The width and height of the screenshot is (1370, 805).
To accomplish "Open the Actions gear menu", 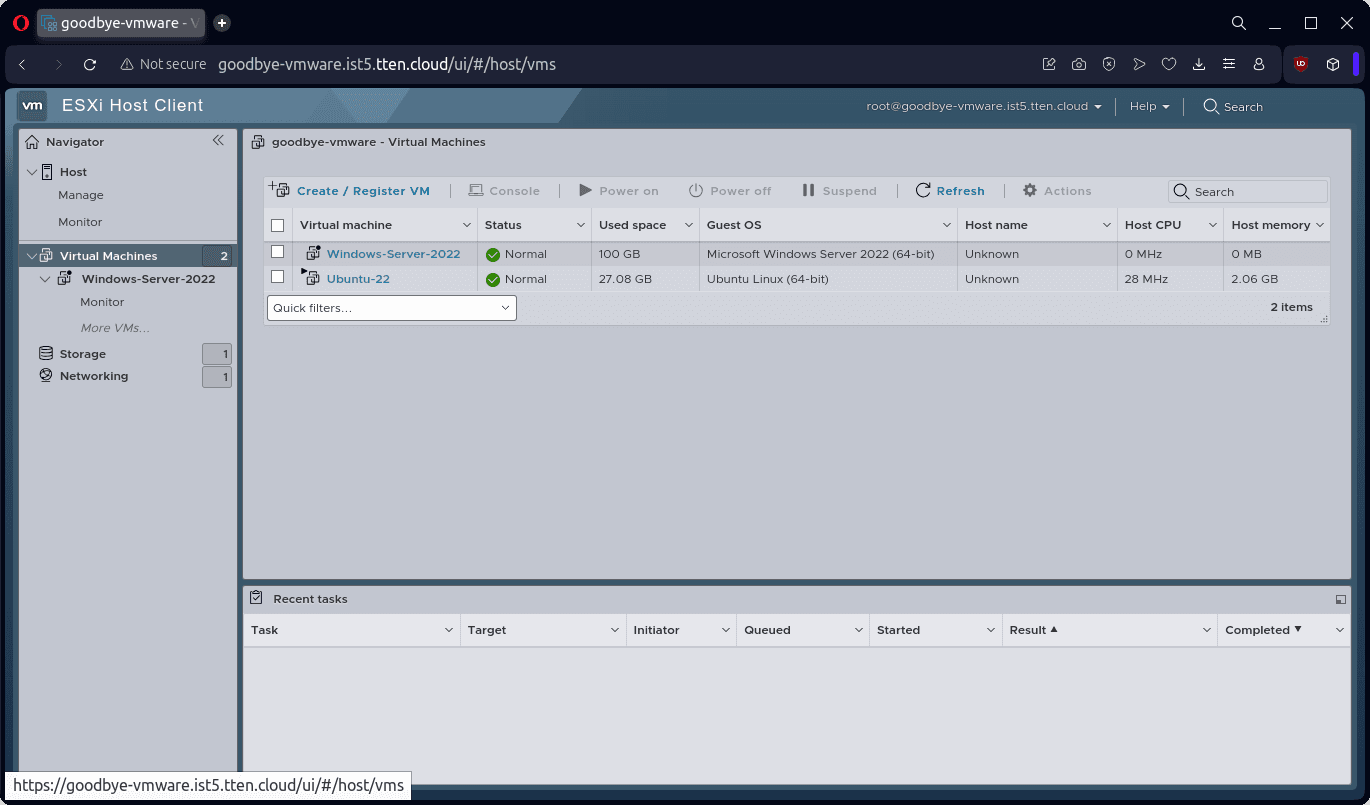I will (x=1057, y=190).
